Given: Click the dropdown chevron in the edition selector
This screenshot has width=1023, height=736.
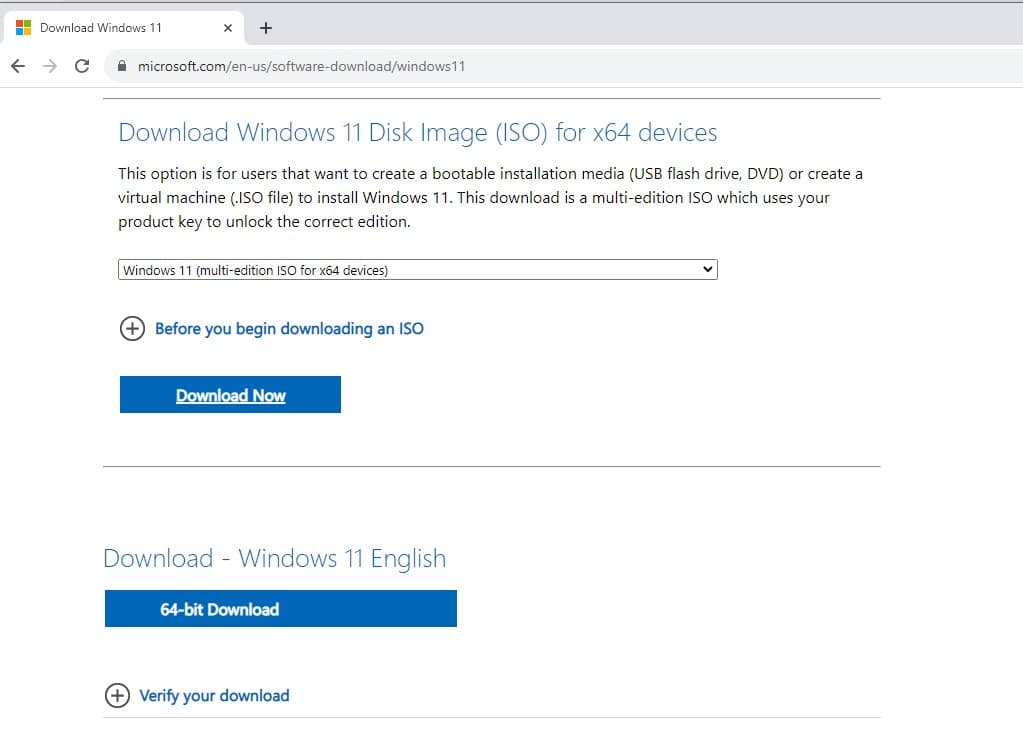Looking at the screenshot, I should tap(708, 270).
